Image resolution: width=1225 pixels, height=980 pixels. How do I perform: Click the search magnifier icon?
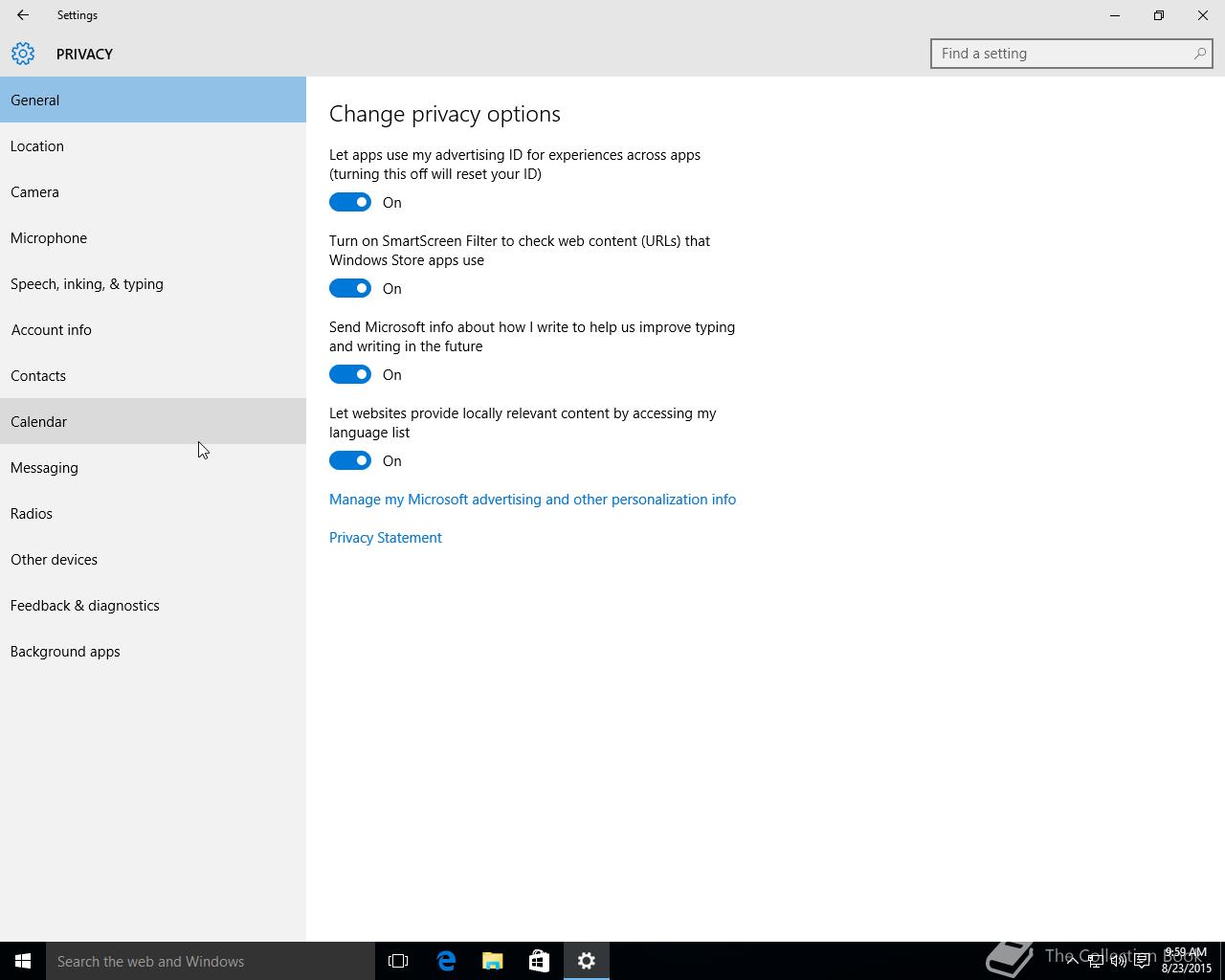tap(1199, 54)
